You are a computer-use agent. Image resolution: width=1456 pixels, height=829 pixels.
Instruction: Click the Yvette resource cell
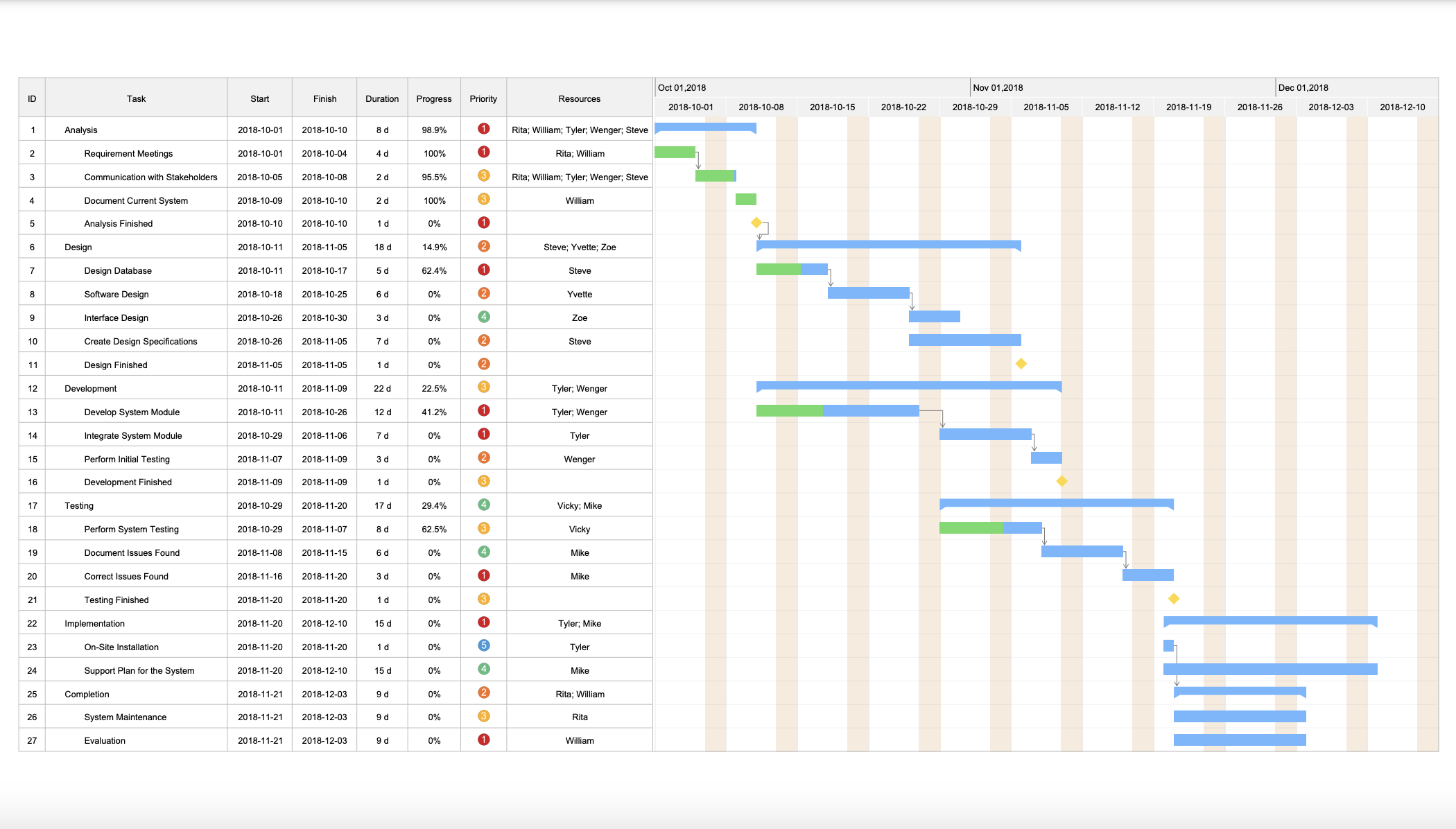coord(580,294)
